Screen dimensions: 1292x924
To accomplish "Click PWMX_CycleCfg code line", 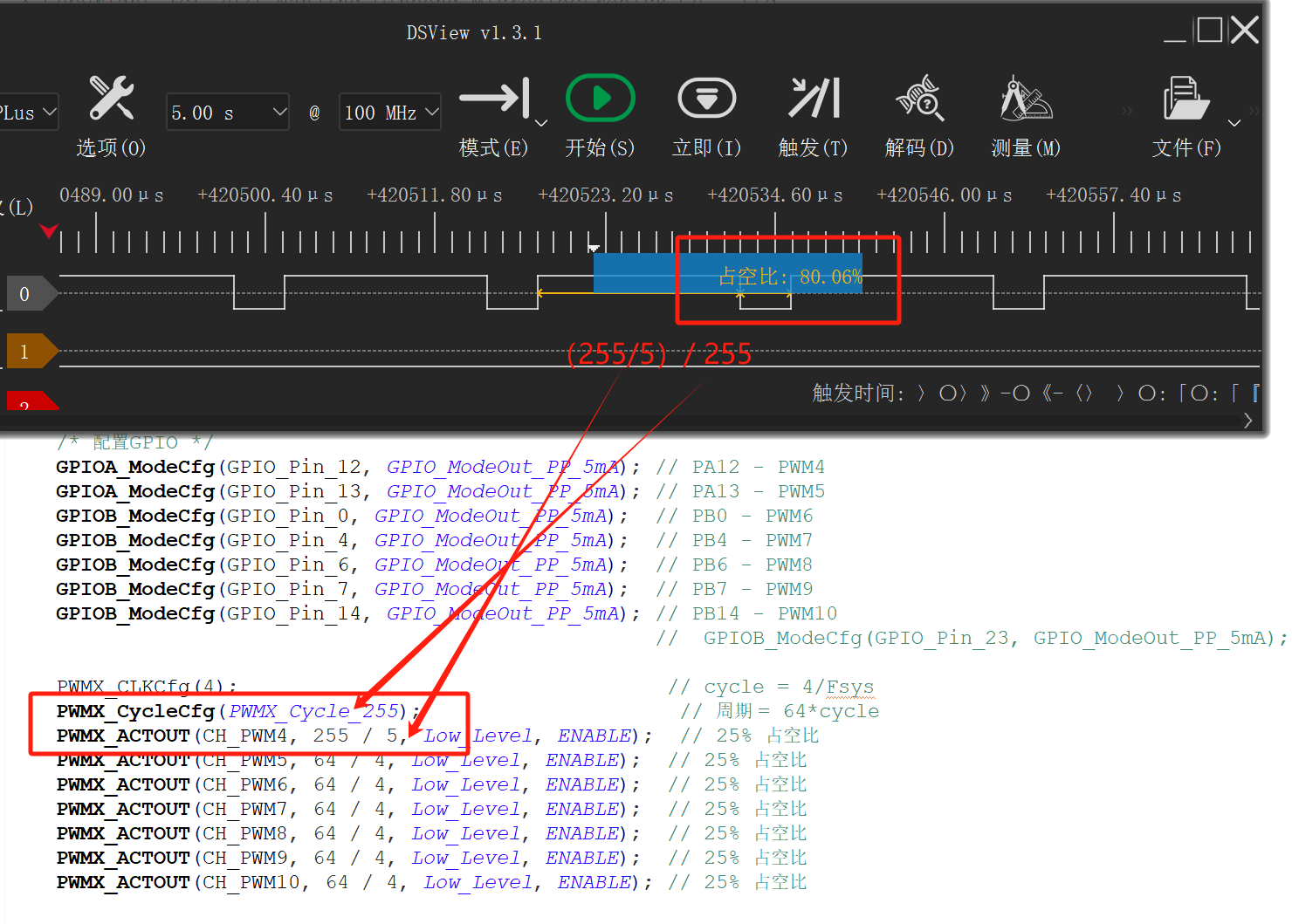I will click(x=238, y=711).
